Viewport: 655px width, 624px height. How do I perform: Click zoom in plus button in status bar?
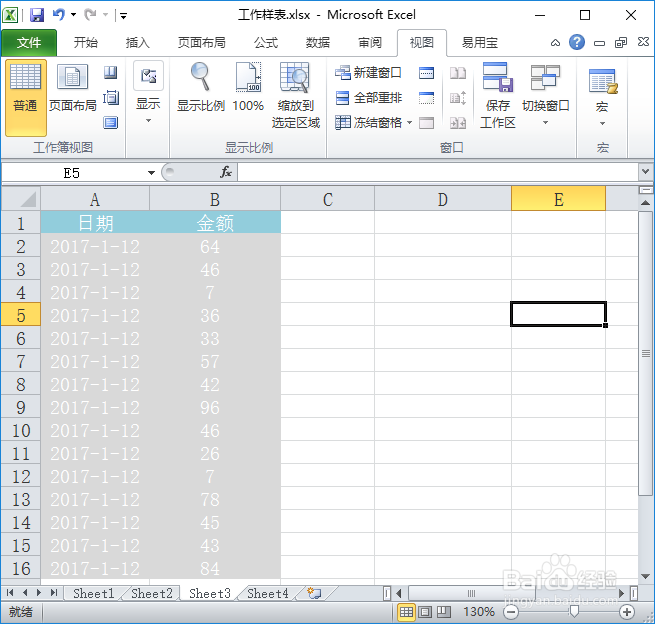[627, 612]
